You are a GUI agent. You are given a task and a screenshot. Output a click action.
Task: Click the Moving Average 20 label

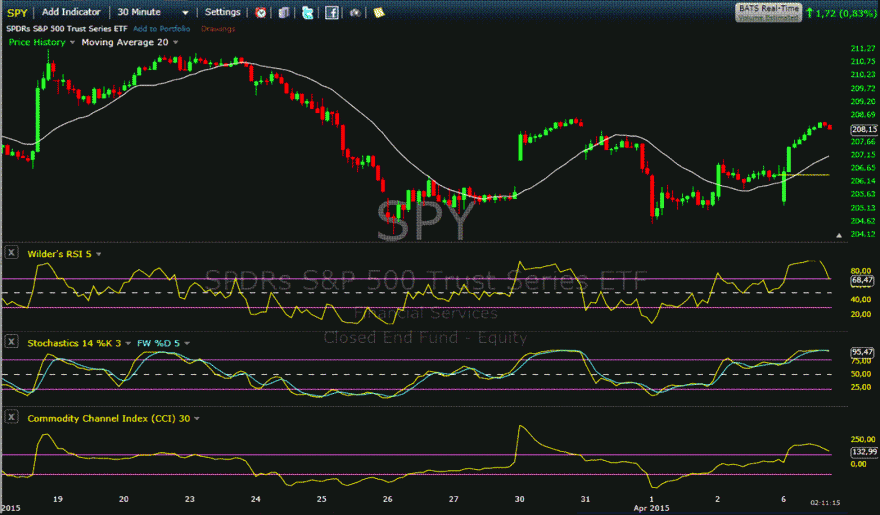tap(125, 42)
